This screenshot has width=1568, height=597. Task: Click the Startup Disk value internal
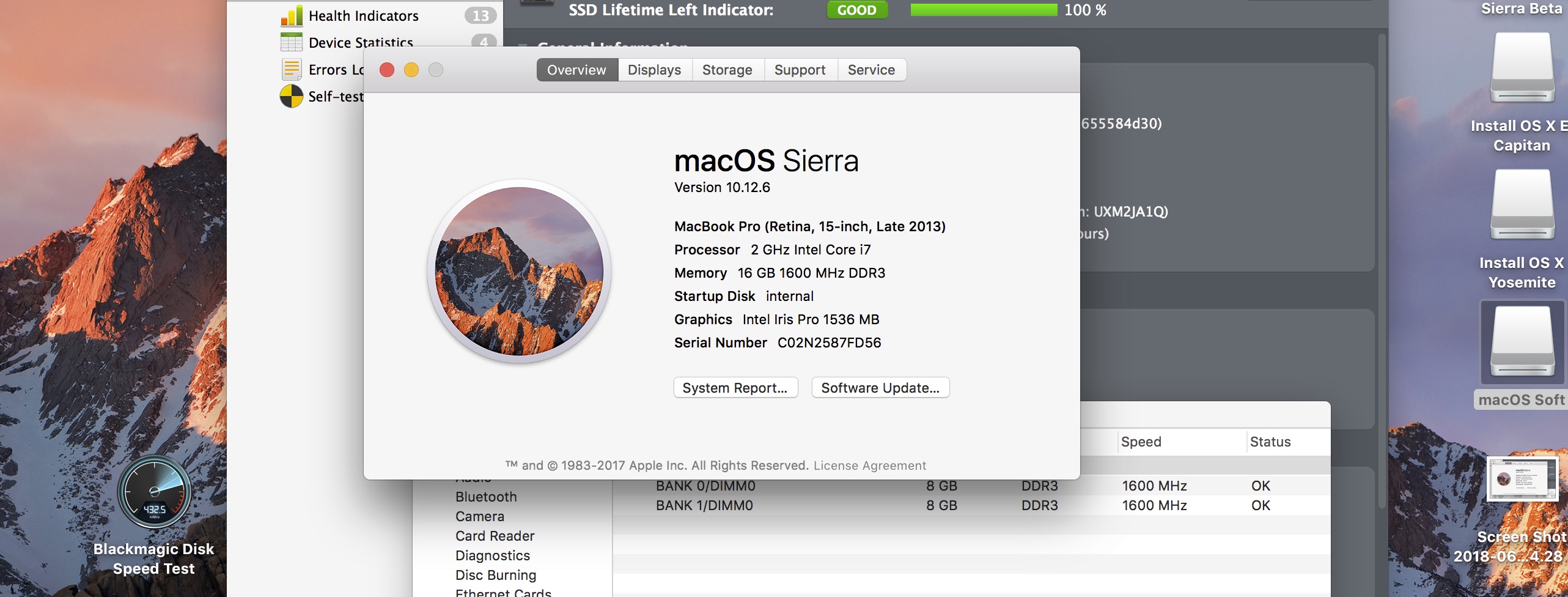coord(789,296)
